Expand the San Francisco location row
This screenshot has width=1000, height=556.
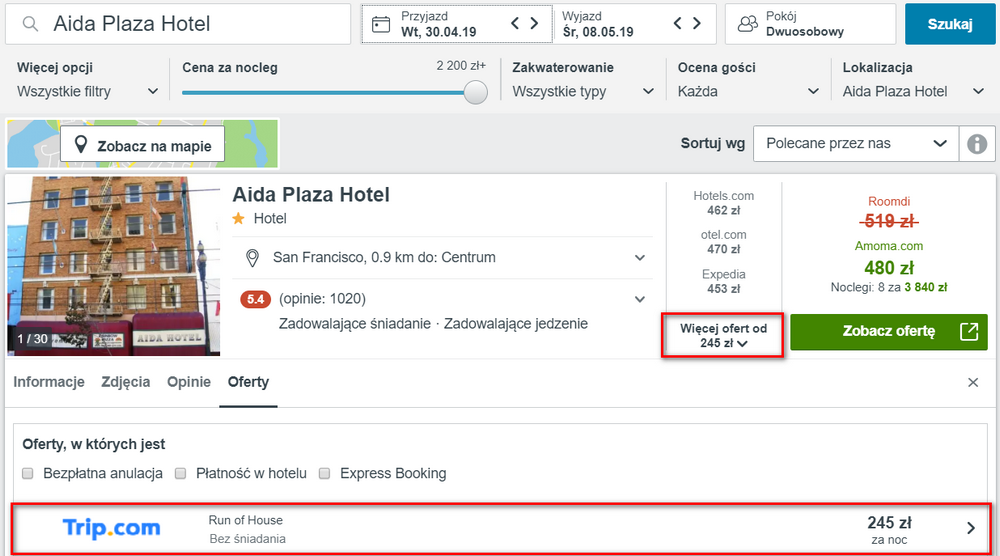point(443,258)
